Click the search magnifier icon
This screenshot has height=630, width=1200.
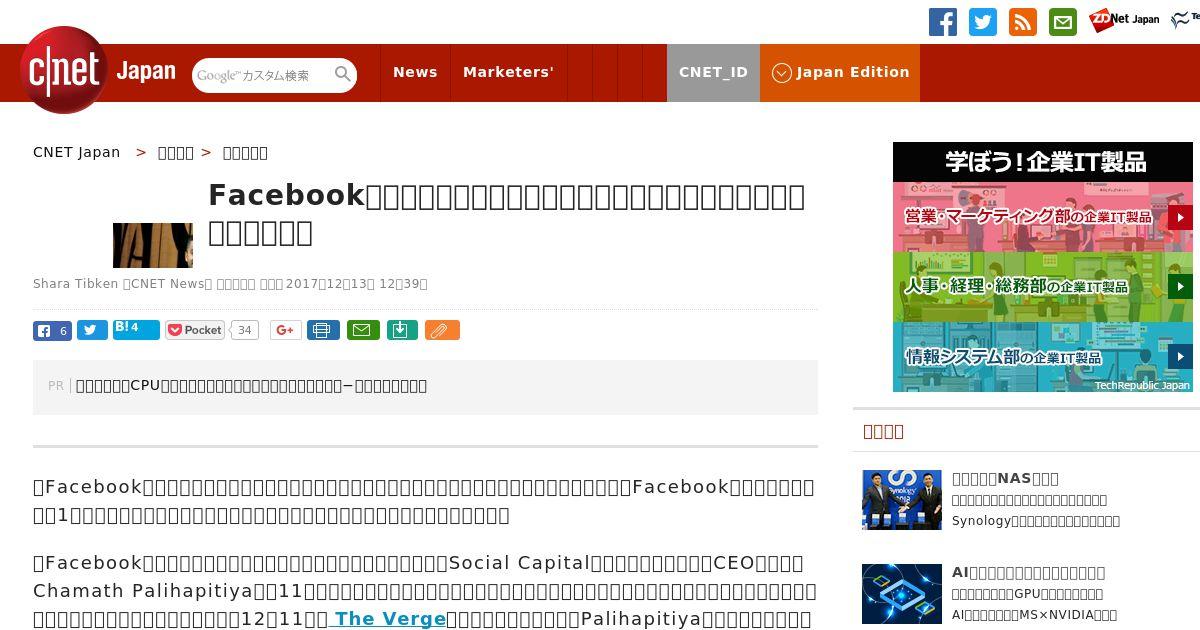coord(343,74)
